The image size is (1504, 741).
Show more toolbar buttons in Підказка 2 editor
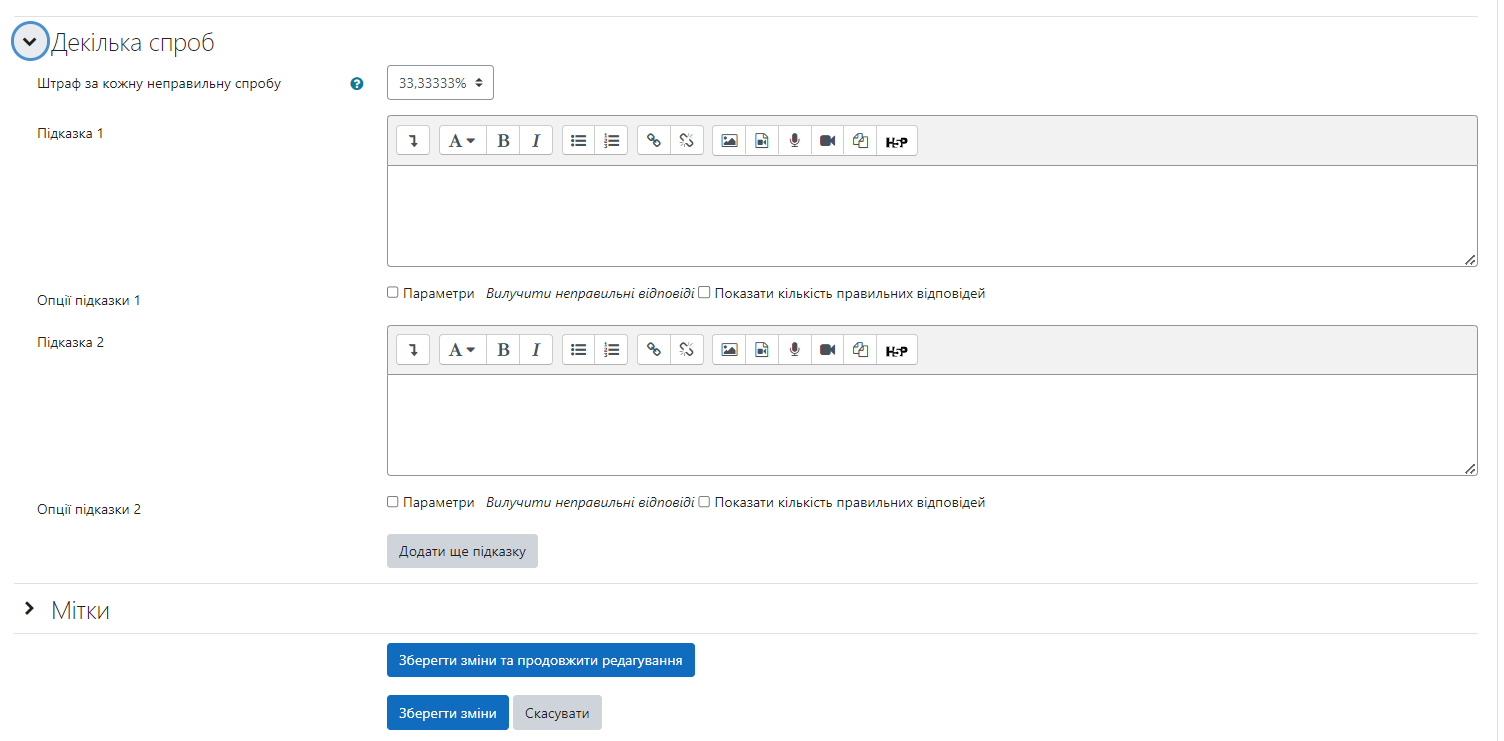[413, 350]
